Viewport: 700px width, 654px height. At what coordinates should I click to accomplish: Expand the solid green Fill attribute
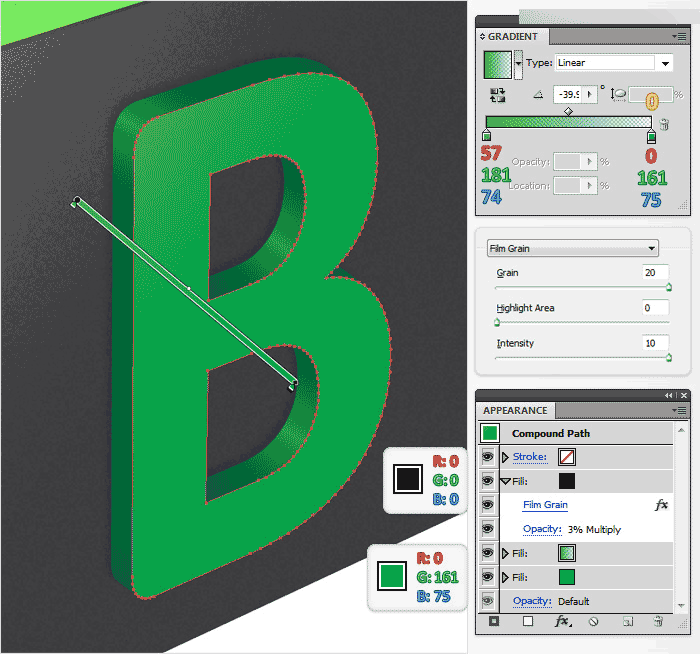(505, 578)
